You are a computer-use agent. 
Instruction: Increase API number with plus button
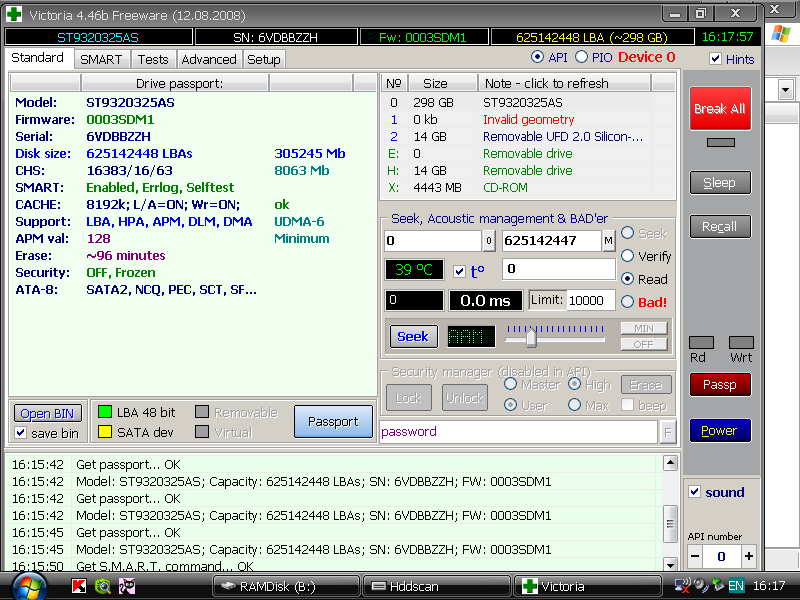click(x=748, y=556)
